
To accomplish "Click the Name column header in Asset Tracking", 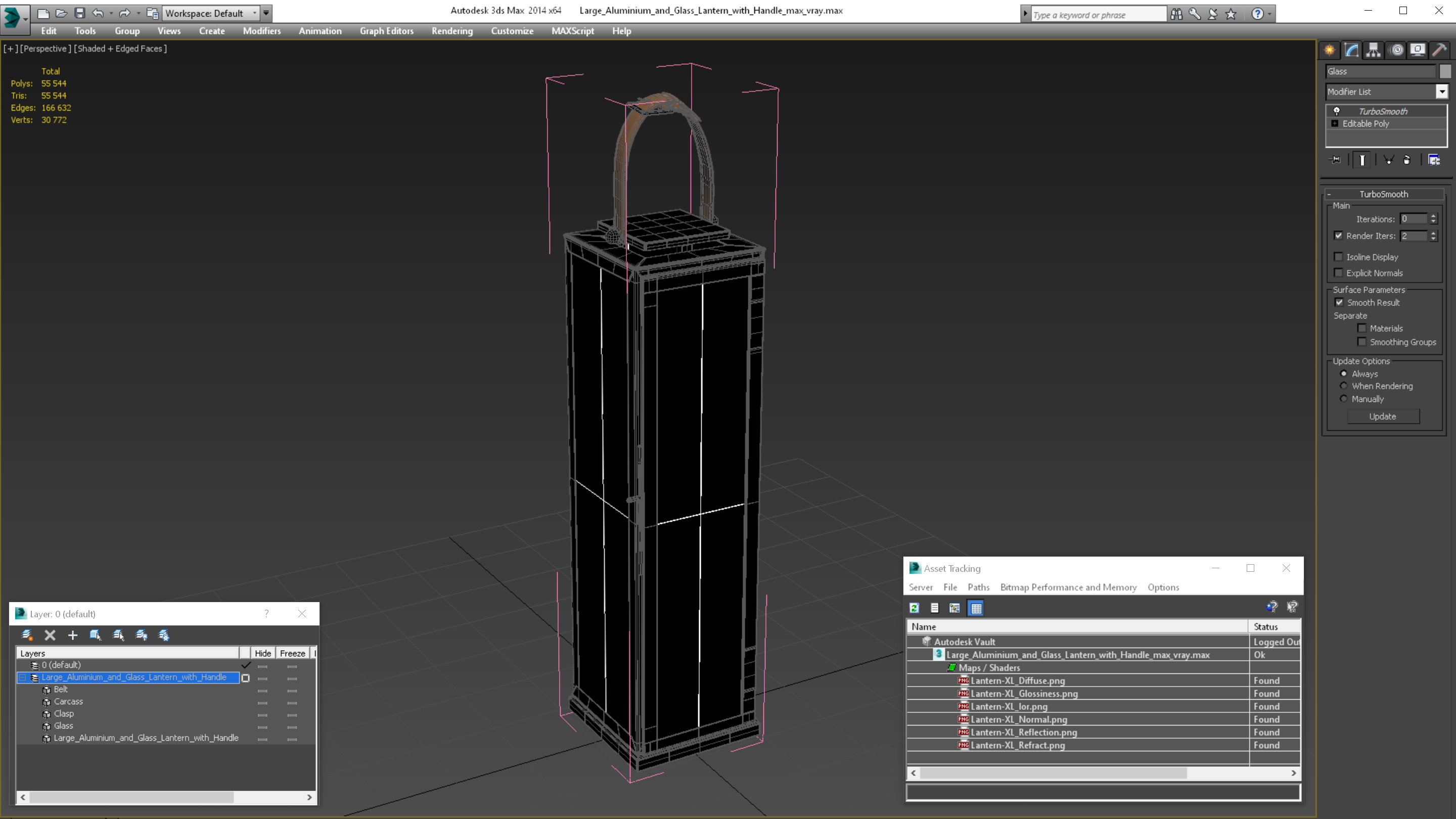I will 1077,626.
